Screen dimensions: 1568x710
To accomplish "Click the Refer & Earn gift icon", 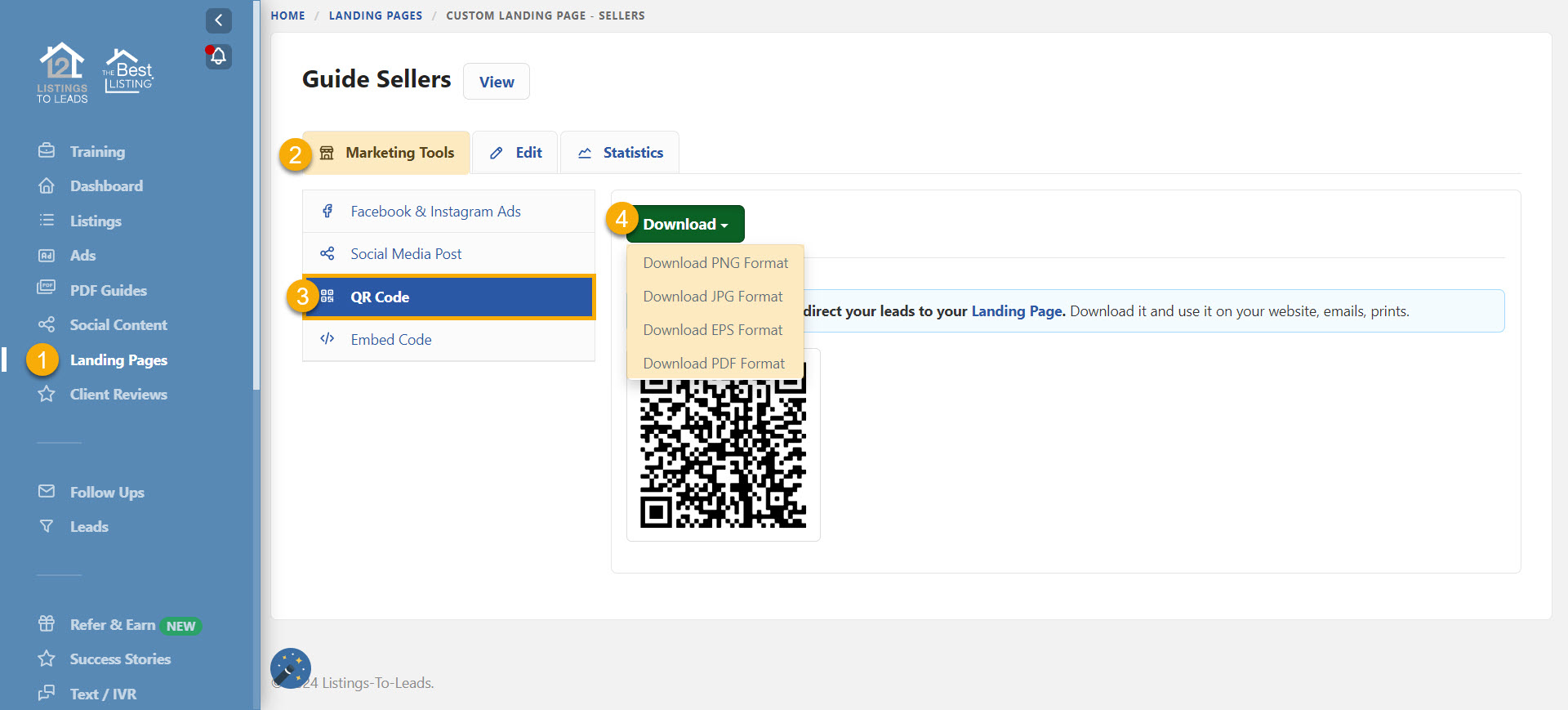I will [47, 624].
